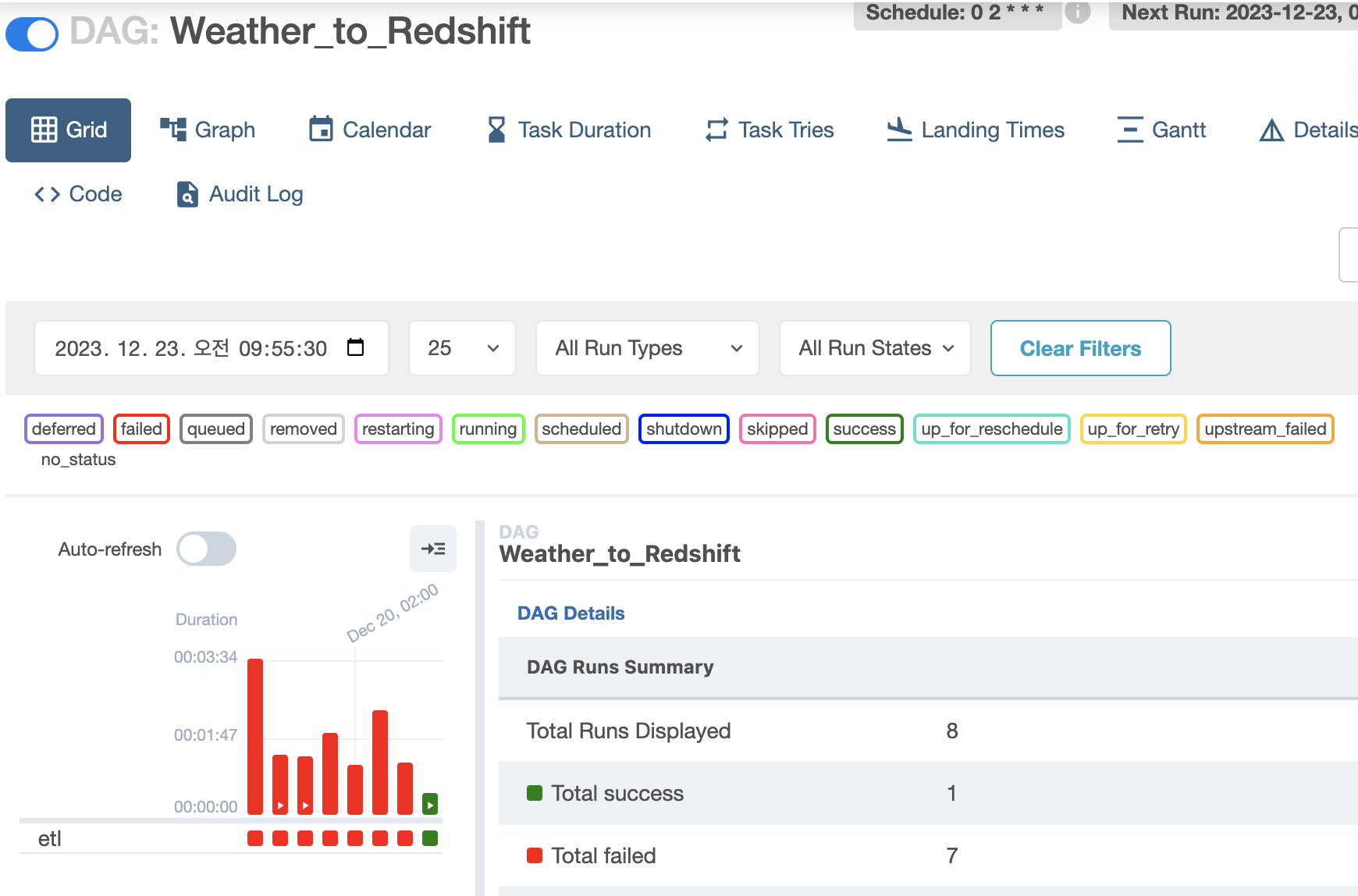Toggle the DAG pause/unpause switch

pyautogui.click(x=32, y=34)
